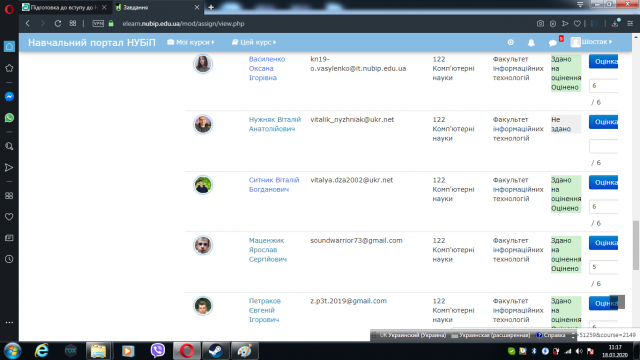
Task: Click Оцінка button for Петраков
Action: (603, 303)
